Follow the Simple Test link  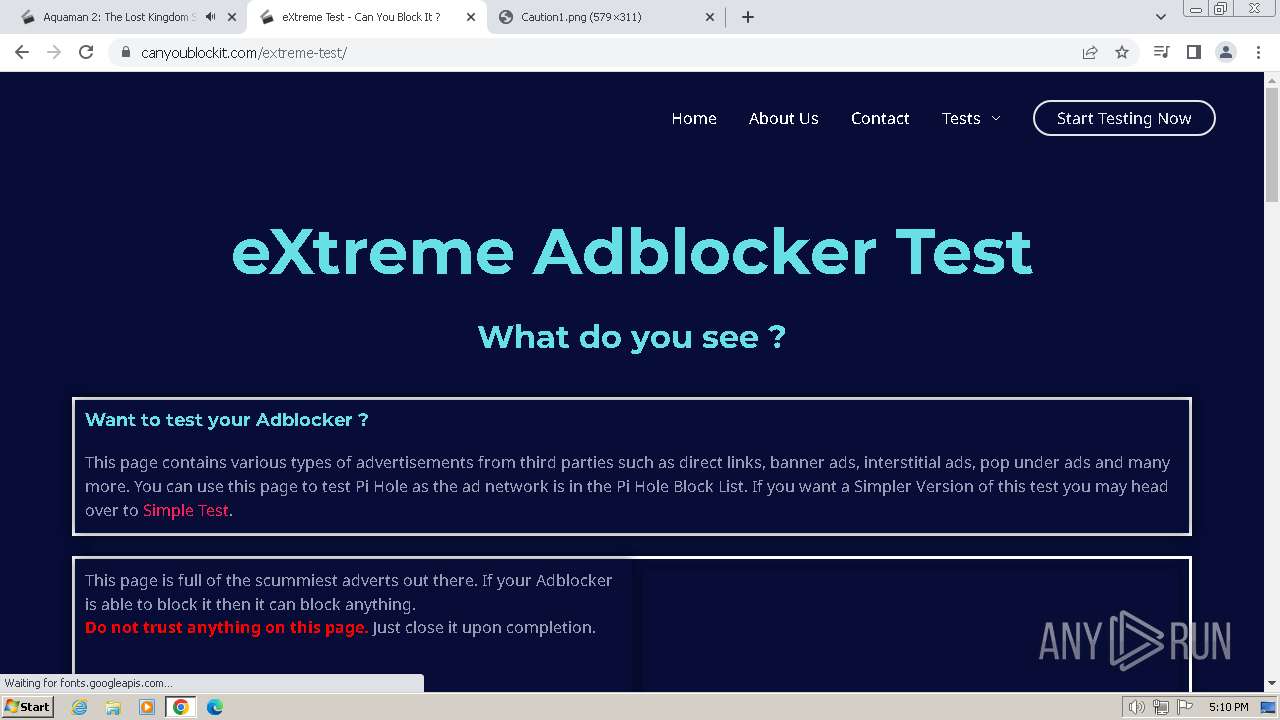[186, 510]
